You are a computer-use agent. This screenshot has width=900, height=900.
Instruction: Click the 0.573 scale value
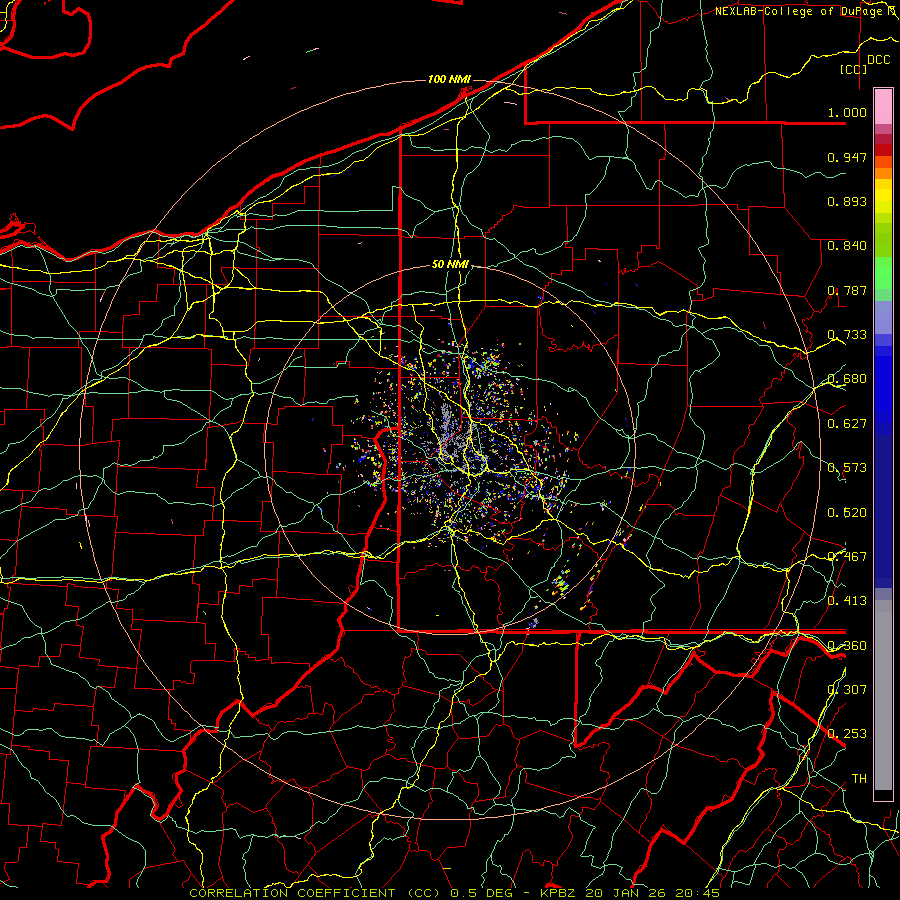pos(847,468)
